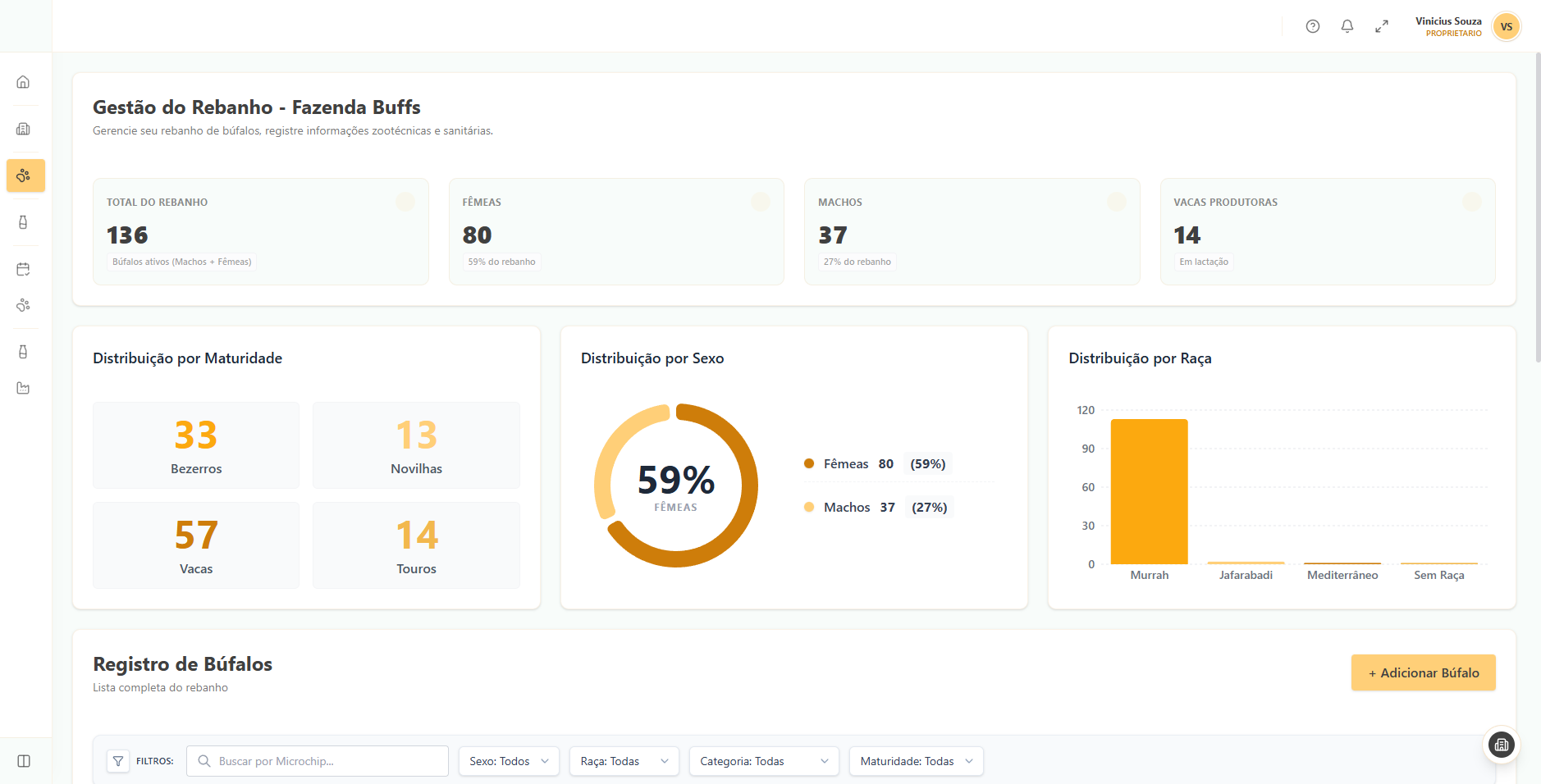The height and width of the screenshot is (784, 1541).
Task: Toggle the sidebar collapse control at bottom left
Action: pyautogui.click(x=25, y=761)
